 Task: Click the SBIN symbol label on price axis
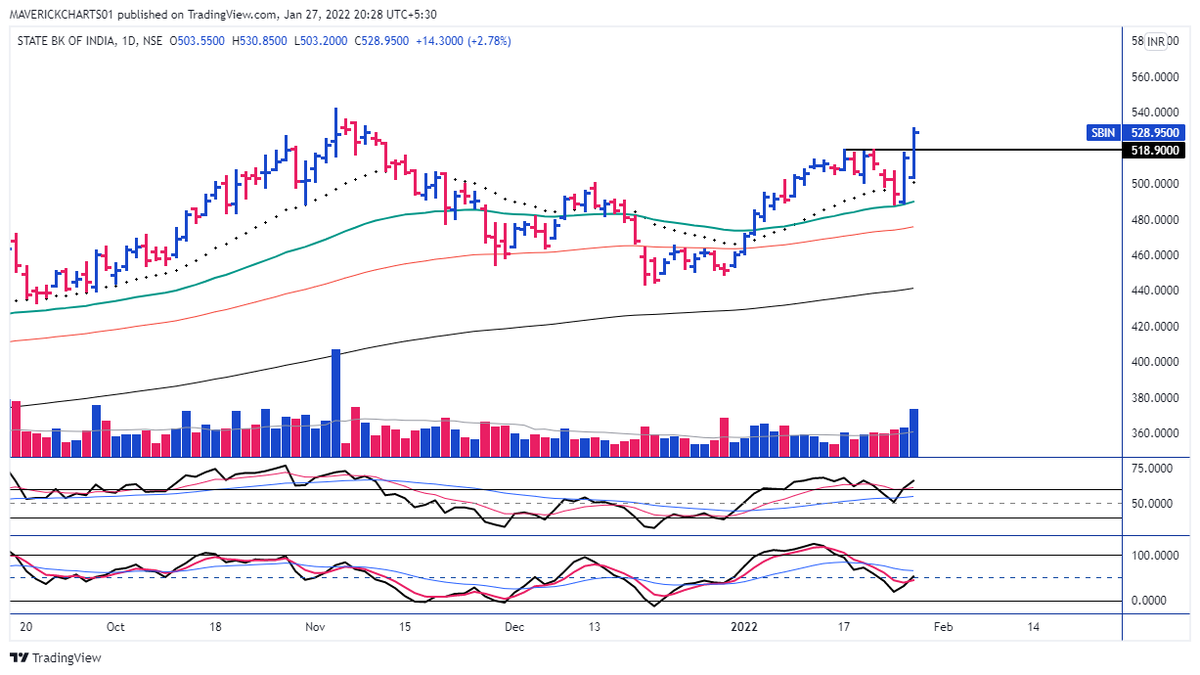[x=1104, y=132]
